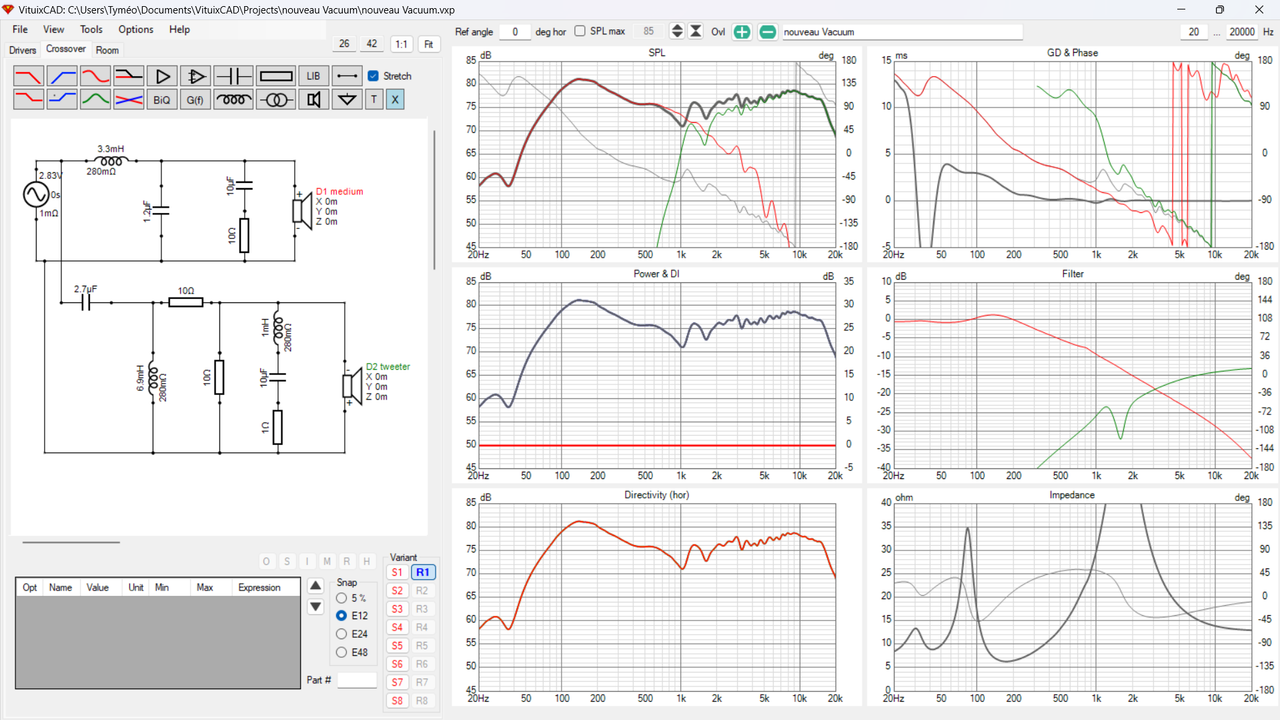Add the blue high-shelf filter block

click(62, 99)
